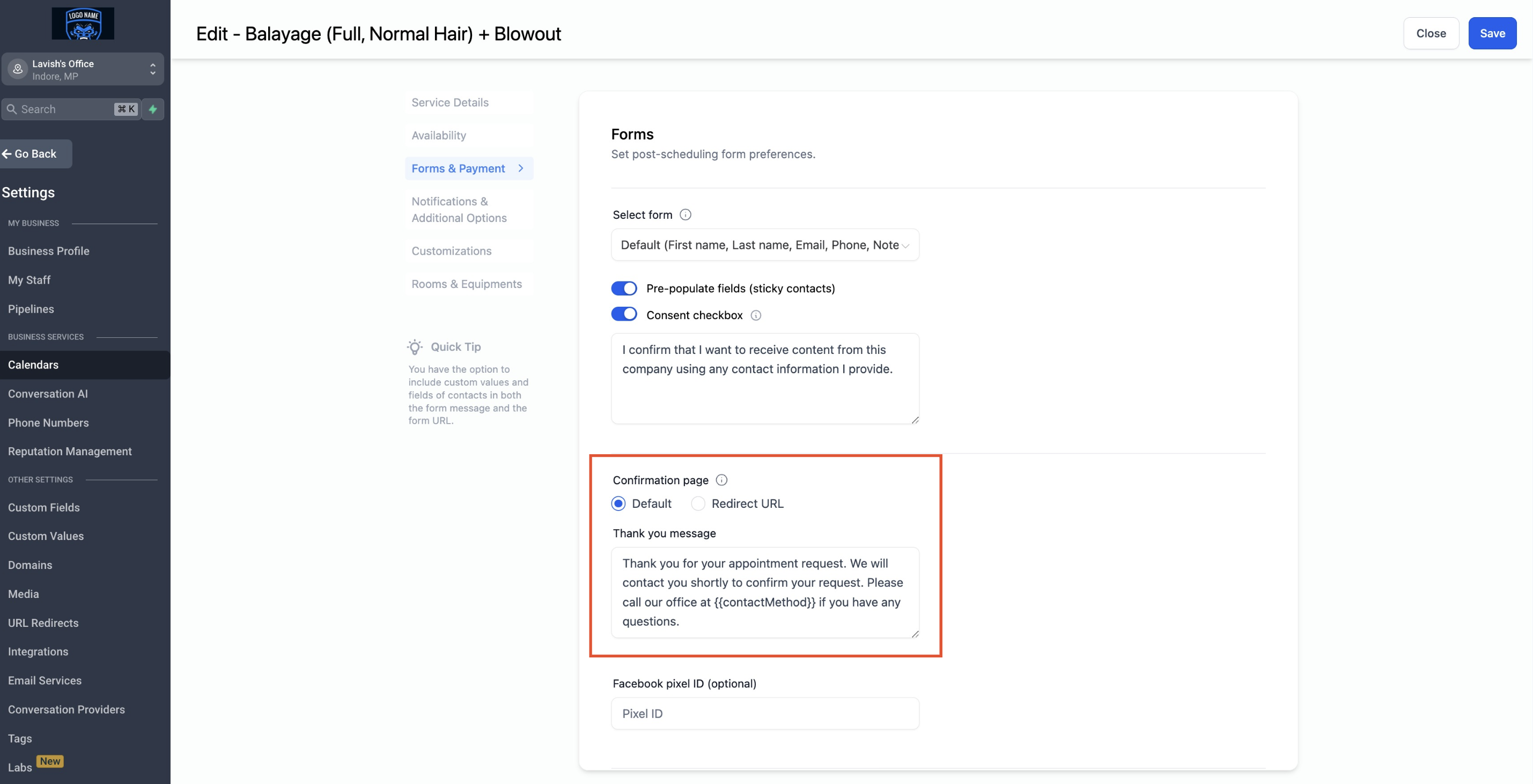This screenshot has width=1533, height=784.
Task: Click the logo image in sidebar
Action: 83,23
